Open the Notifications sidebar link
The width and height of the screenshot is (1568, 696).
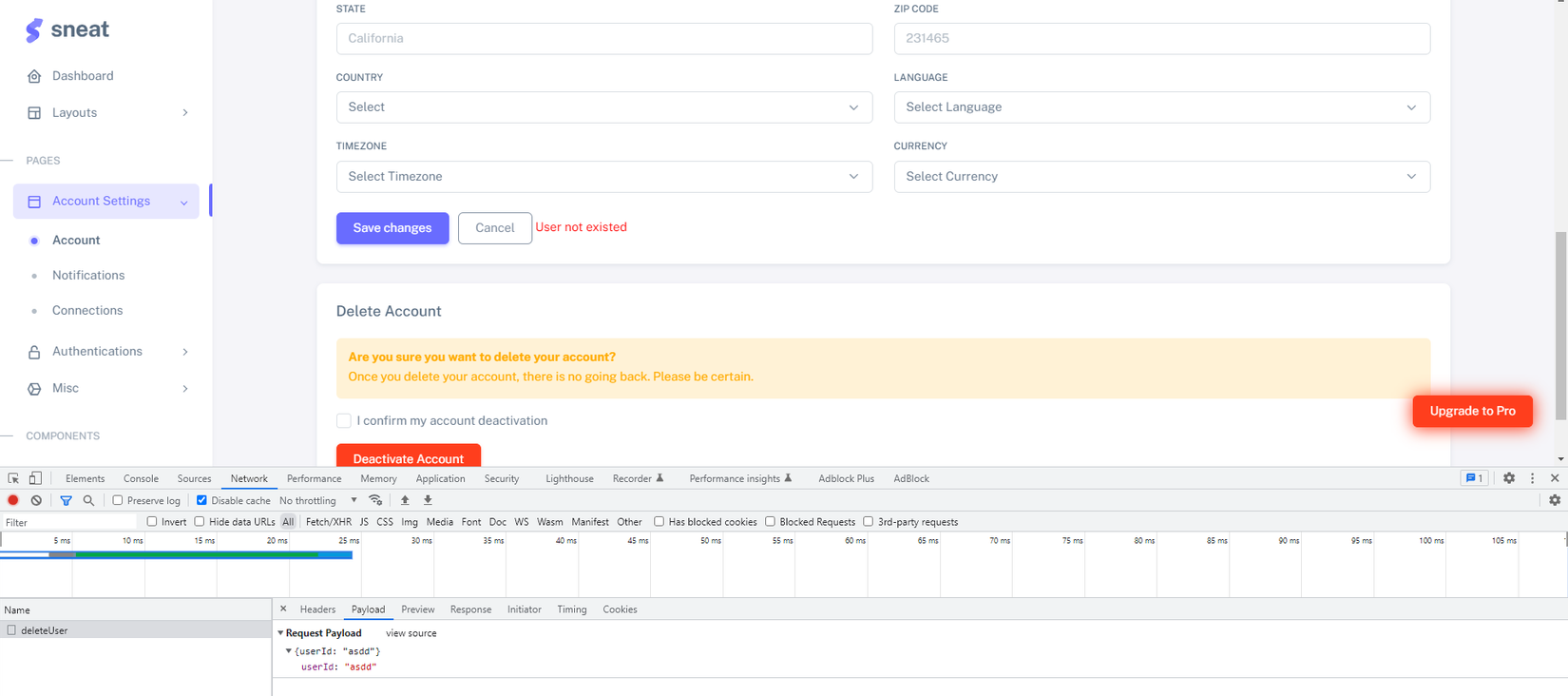pos(88,276)
